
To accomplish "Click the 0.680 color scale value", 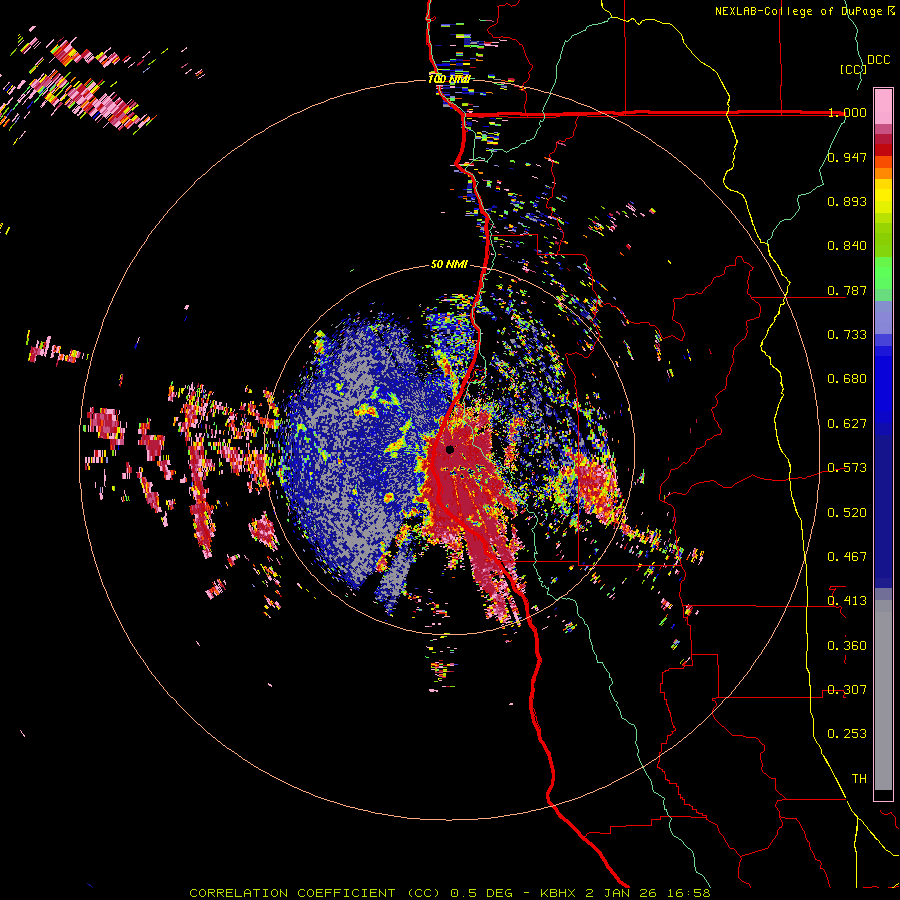I will (847, 379).
